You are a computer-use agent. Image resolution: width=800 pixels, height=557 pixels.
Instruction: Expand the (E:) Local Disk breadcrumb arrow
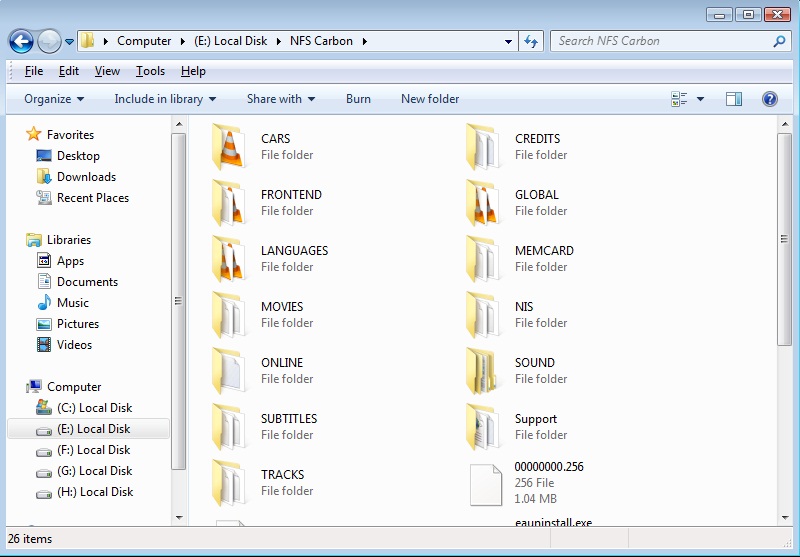click(x=279, y=41)
